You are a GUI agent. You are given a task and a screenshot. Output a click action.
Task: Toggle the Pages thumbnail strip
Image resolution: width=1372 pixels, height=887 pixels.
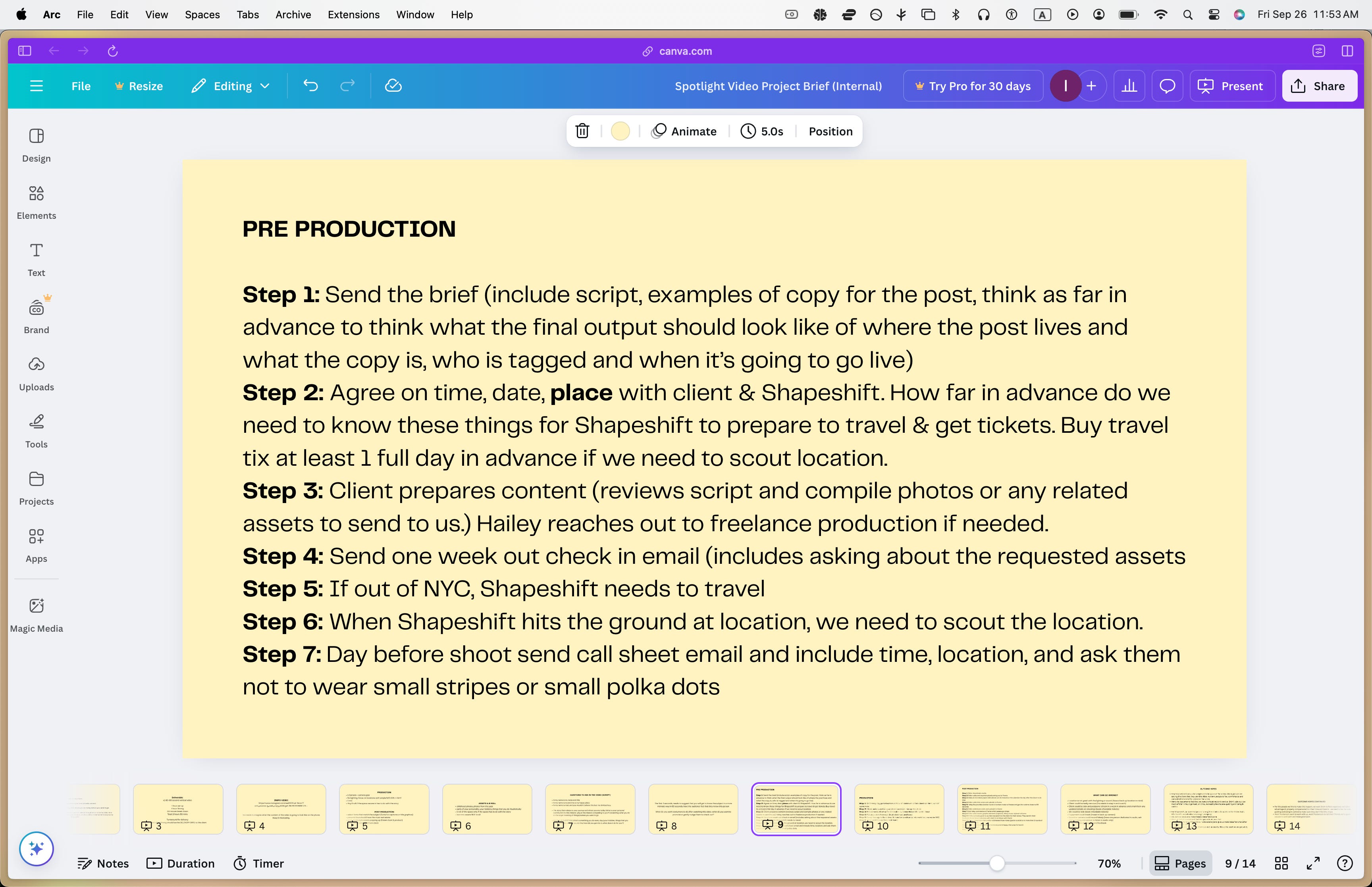point(1180,863)
